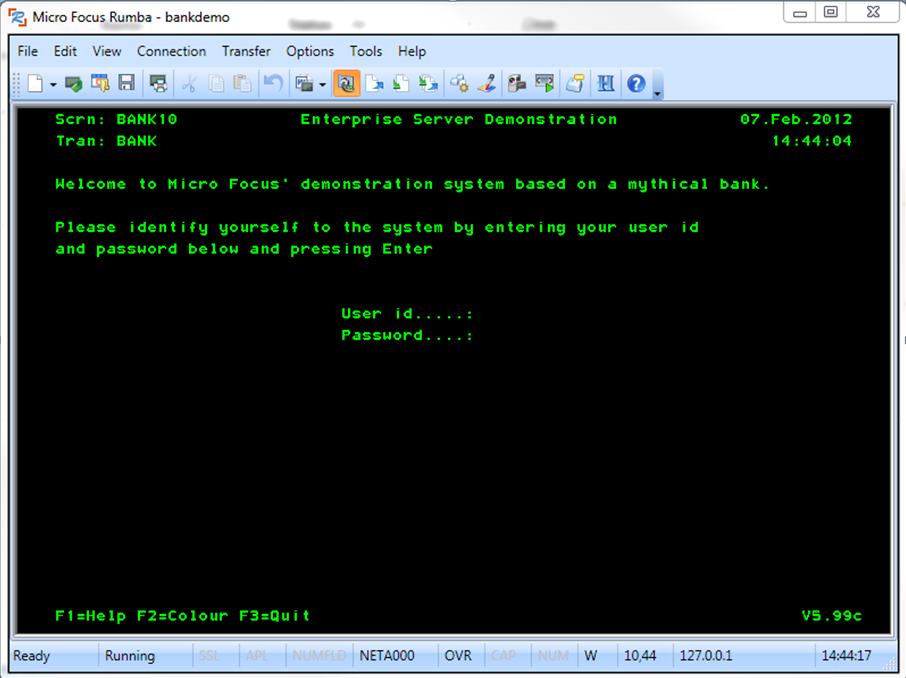
Task: Click the NUM indicator in the status bar
Action: [553, 656]
